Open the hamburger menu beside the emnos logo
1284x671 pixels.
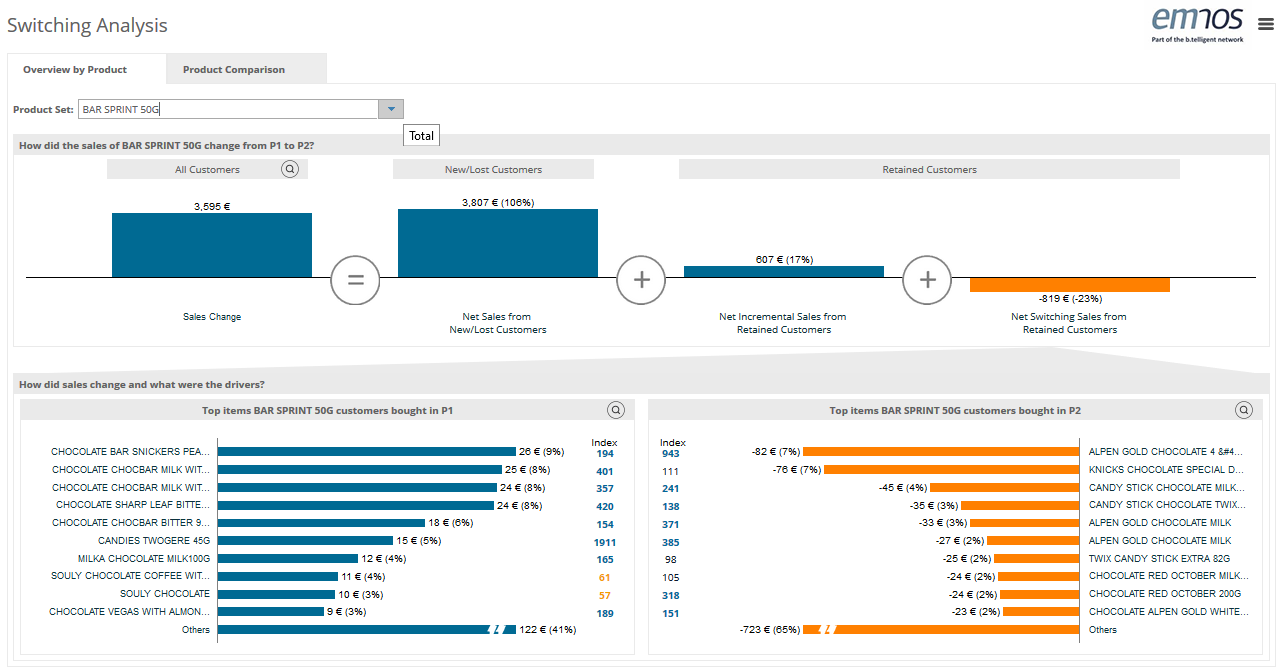coord(1266,25)
